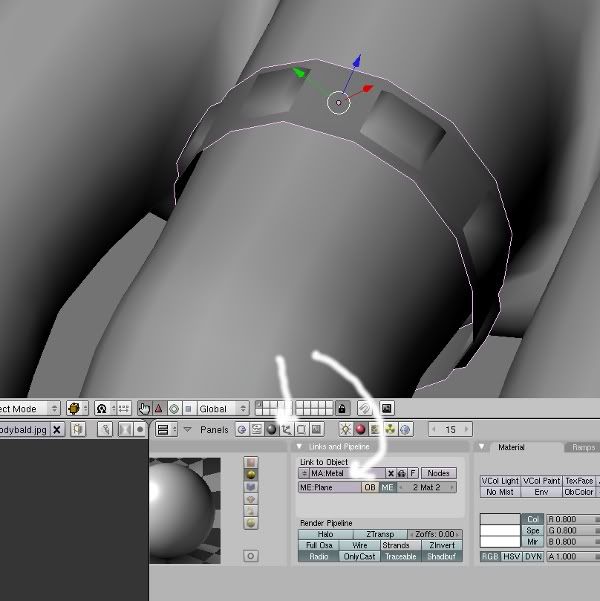The image size is (600, 601).
Task: Click the pack image icon
Action: (x=78, y=430)
